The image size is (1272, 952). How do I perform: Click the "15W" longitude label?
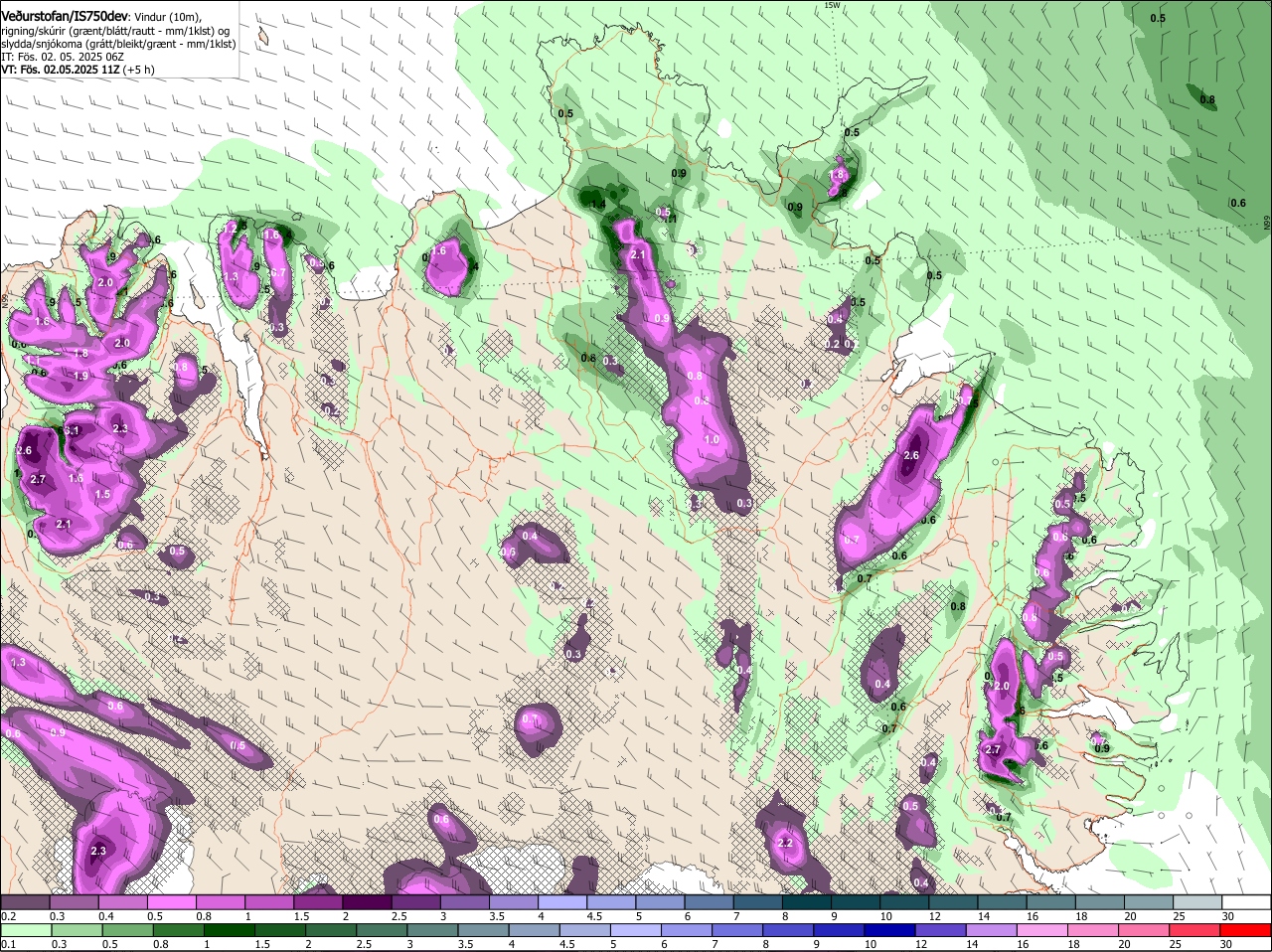(832, 5)
